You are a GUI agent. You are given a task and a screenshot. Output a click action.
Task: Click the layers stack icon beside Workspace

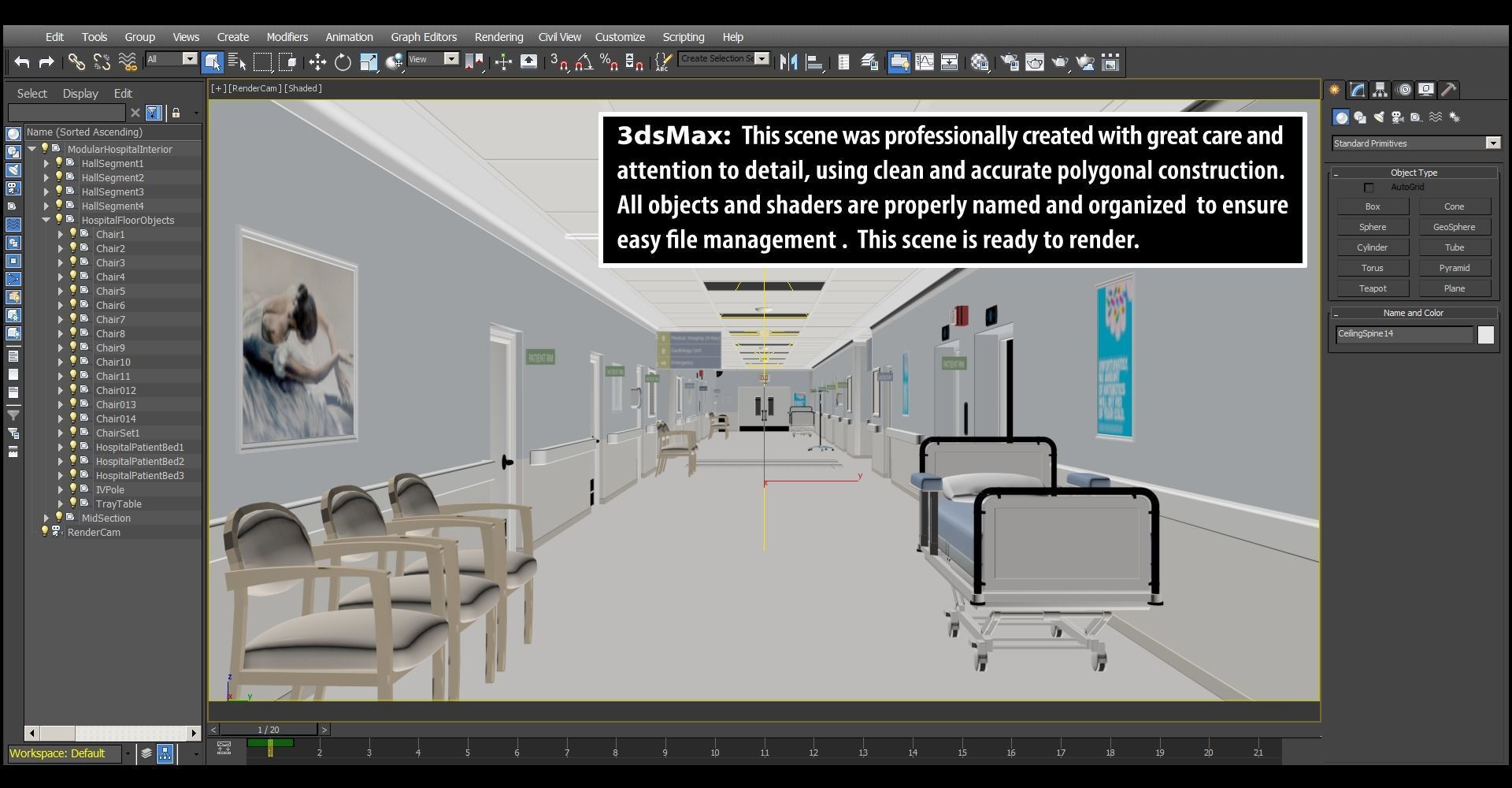coord(146,753)
